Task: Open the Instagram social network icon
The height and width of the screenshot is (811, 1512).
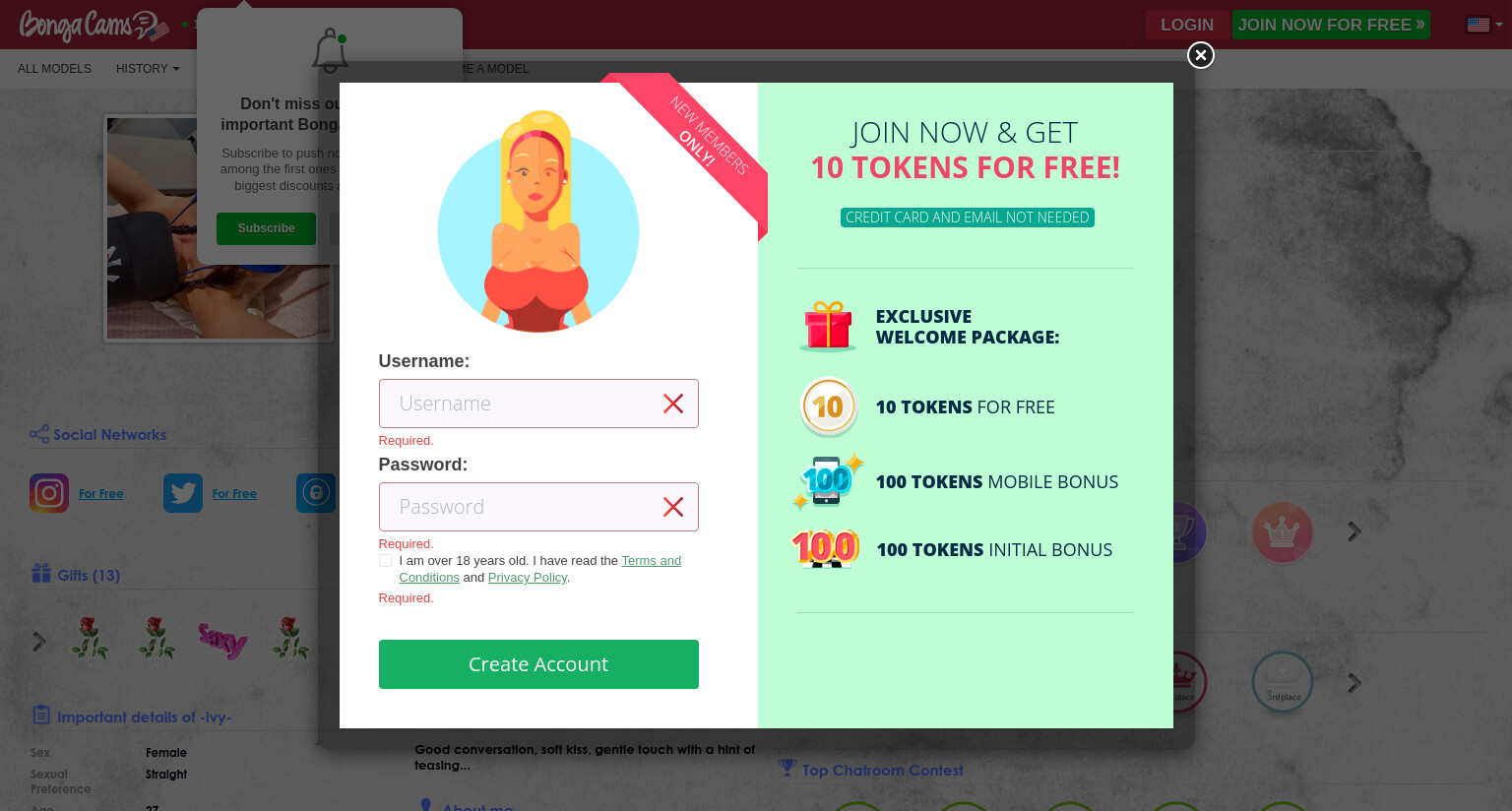Action: 49,493
